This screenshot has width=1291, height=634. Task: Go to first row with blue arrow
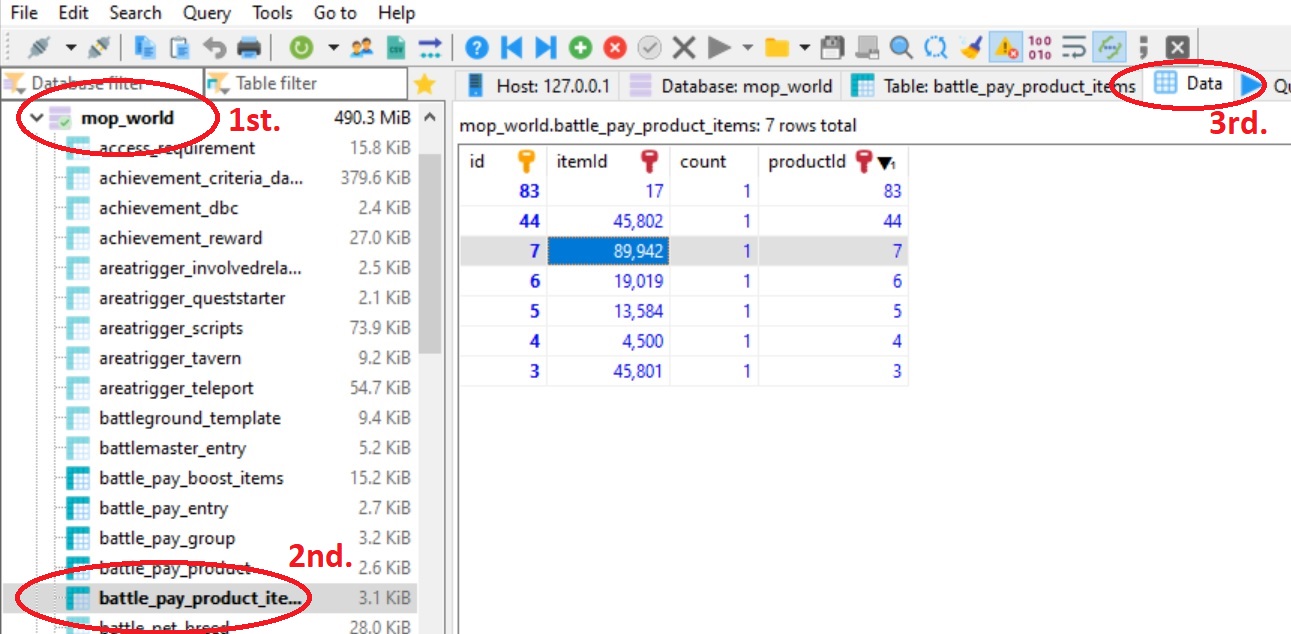click(511, 47)
